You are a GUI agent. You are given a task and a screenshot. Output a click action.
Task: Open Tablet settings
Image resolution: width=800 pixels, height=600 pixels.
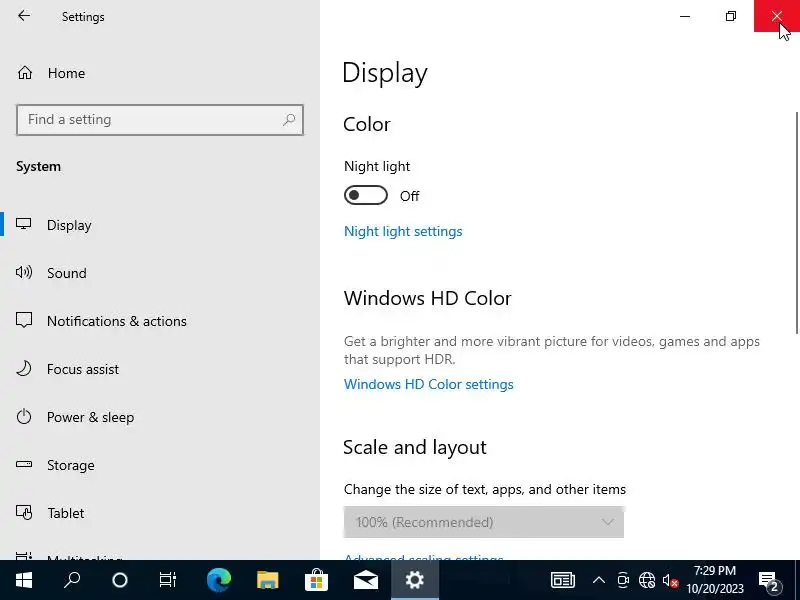(160, 512)
